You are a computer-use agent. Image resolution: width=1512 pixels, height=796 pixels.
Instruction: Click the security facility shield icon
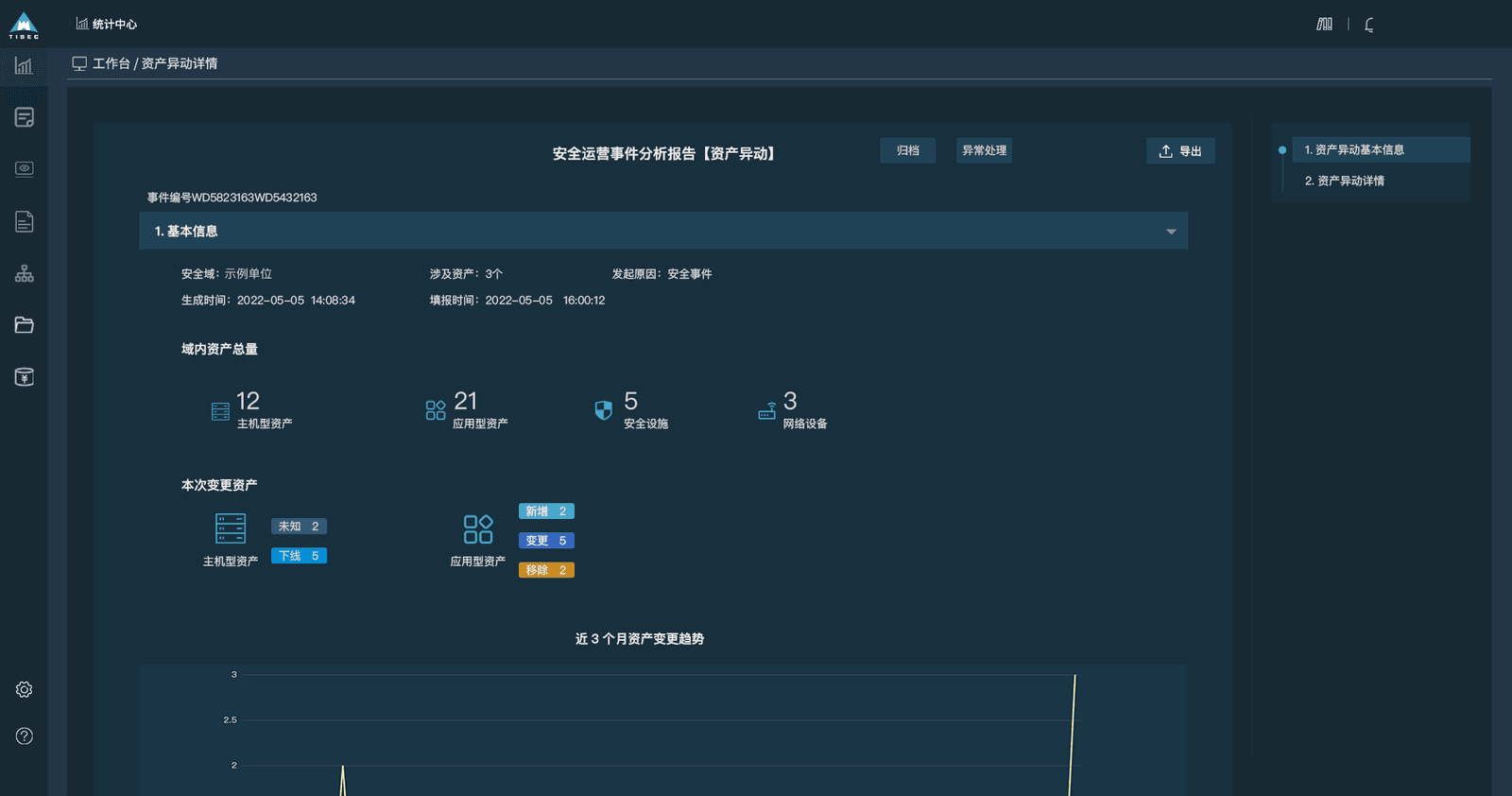(x=603, y=409)
